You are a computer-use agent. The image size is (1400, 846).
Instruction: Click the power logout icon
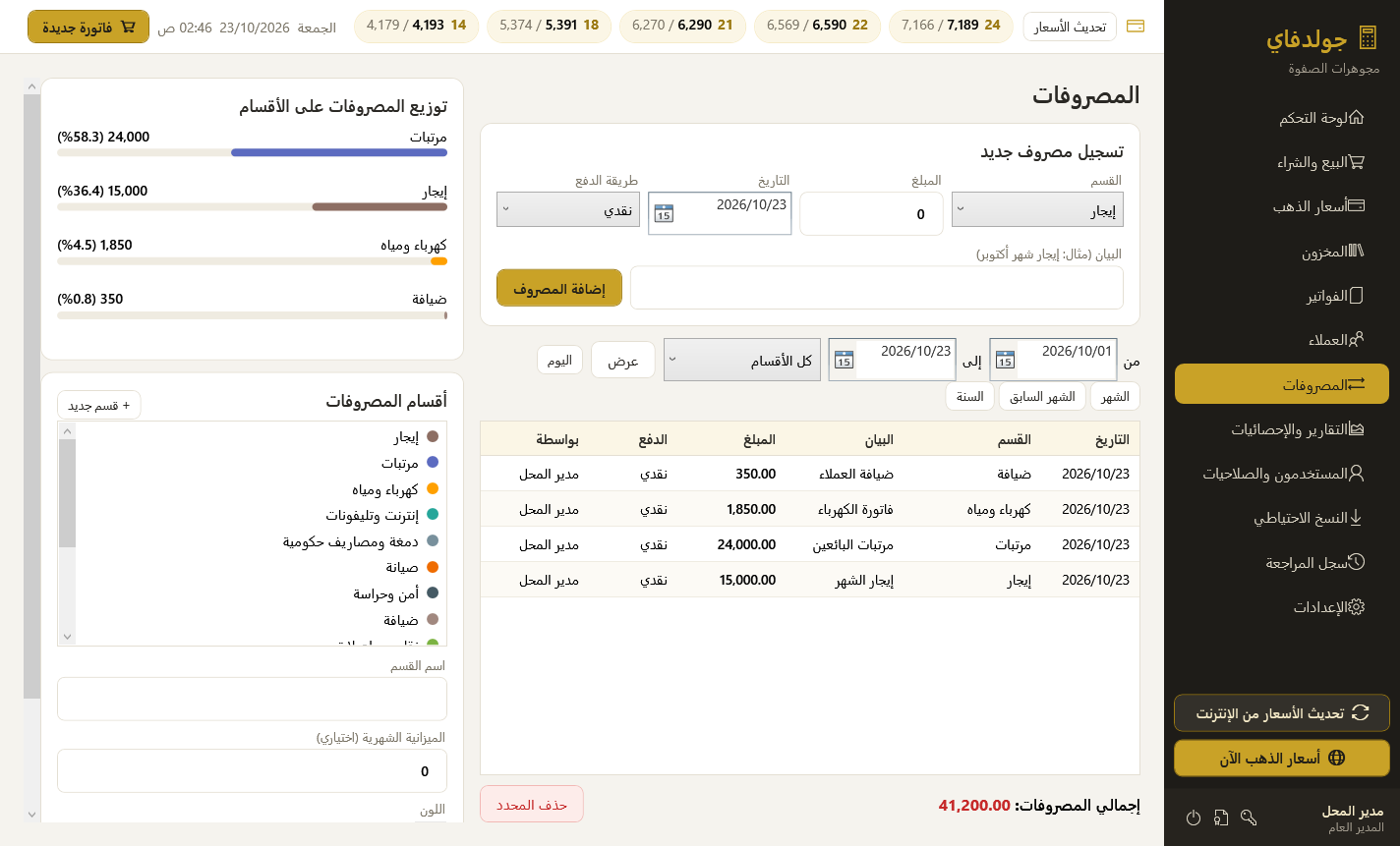(x=1194, y=818)
